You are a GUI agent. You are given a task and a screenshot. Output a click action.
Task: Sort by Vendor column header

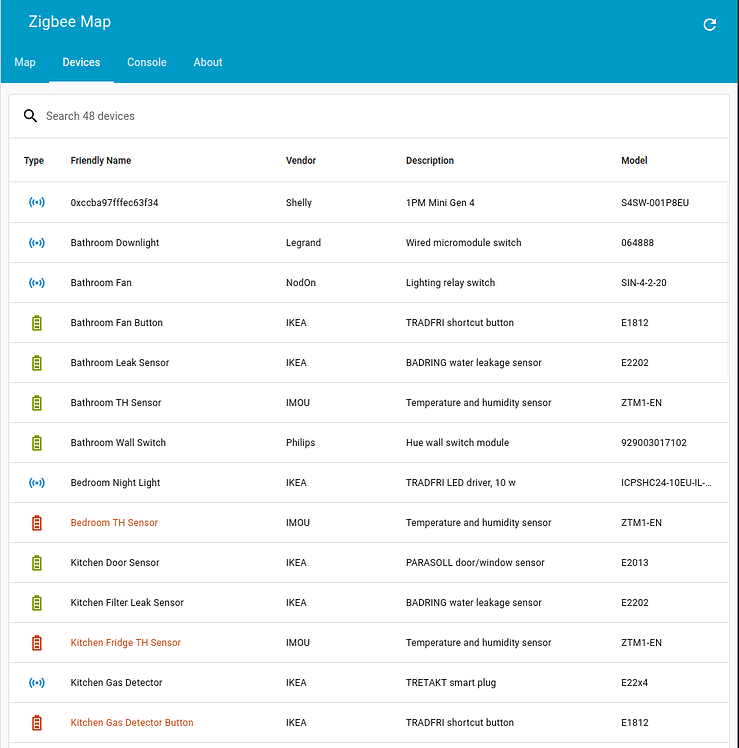pos(301,160)
